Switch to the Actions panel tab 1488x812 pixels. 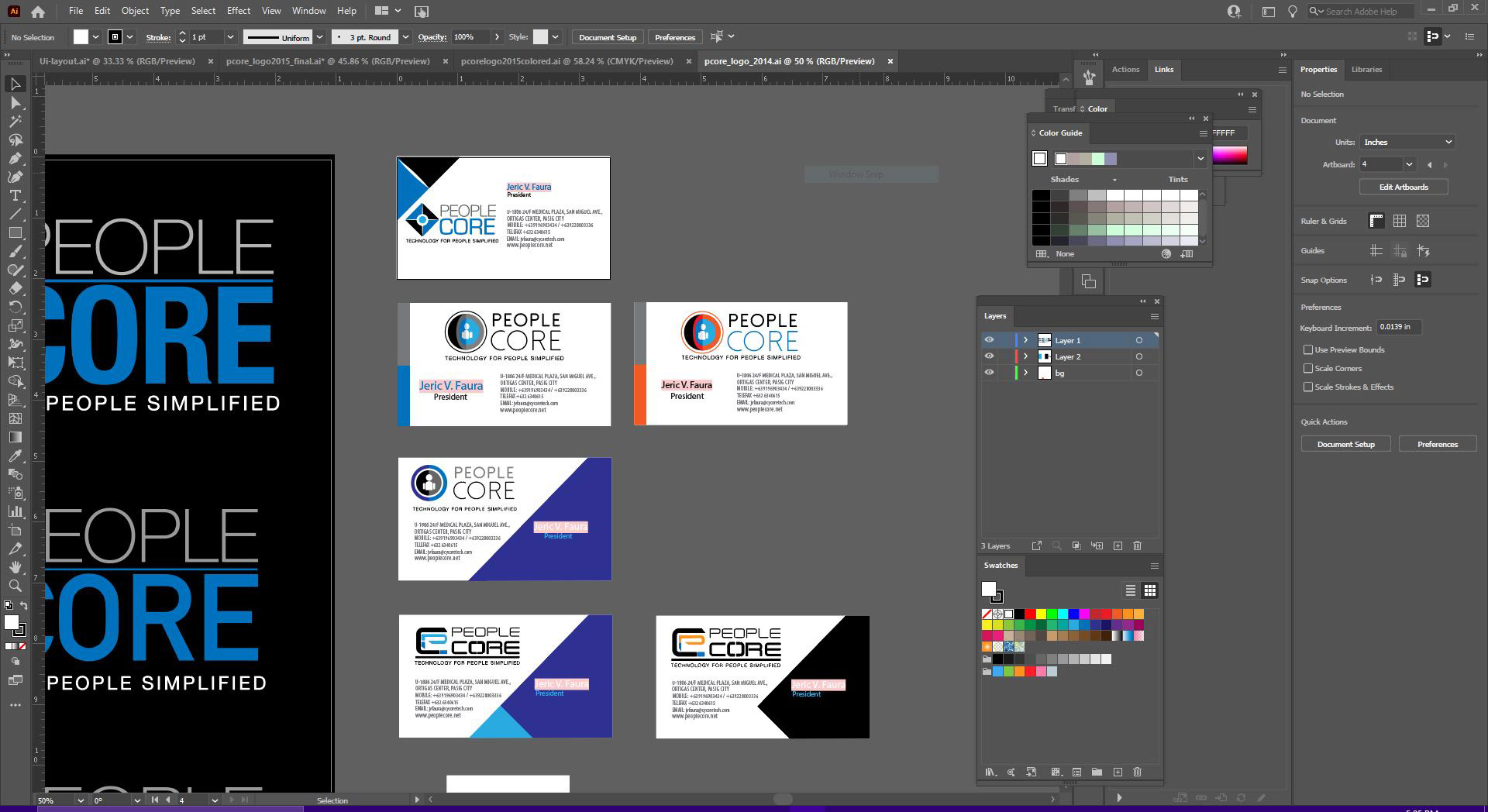(1125, 69)
